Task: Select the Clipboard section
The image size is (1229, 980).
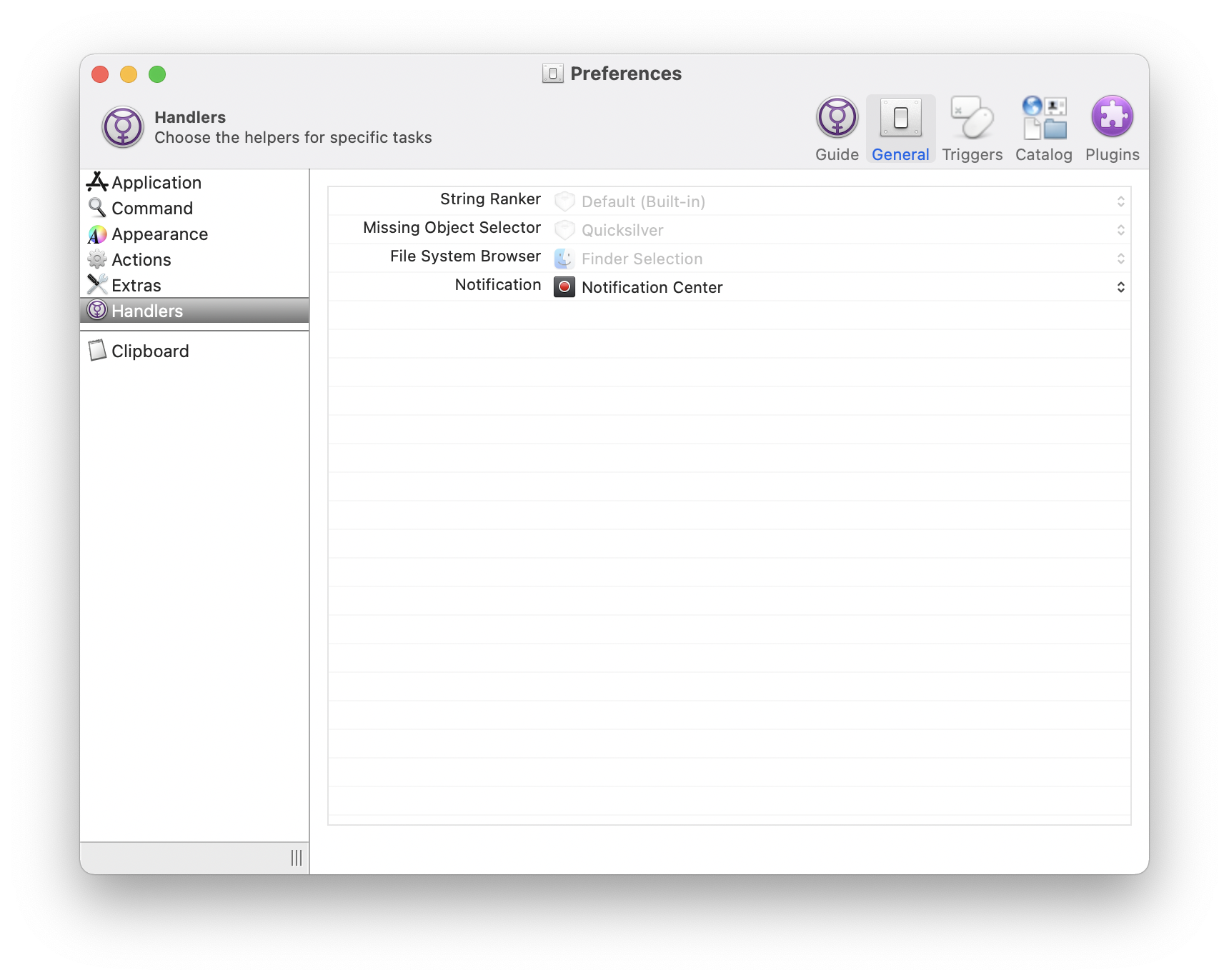Action: coord(149,351)
